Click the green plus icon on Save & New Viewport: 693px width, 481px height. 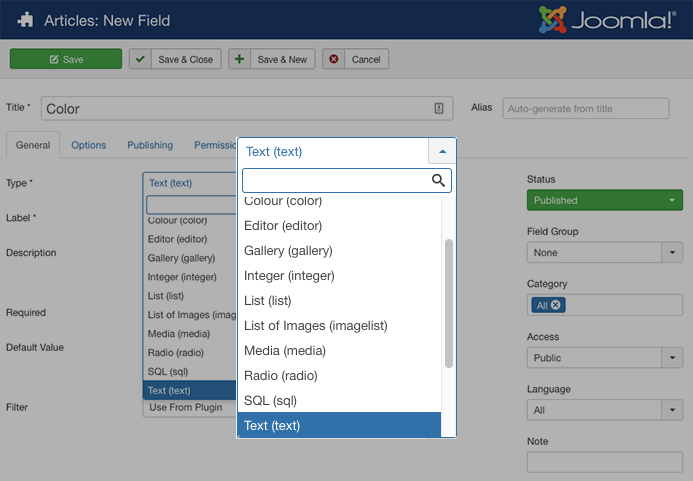tap(239, 59)
